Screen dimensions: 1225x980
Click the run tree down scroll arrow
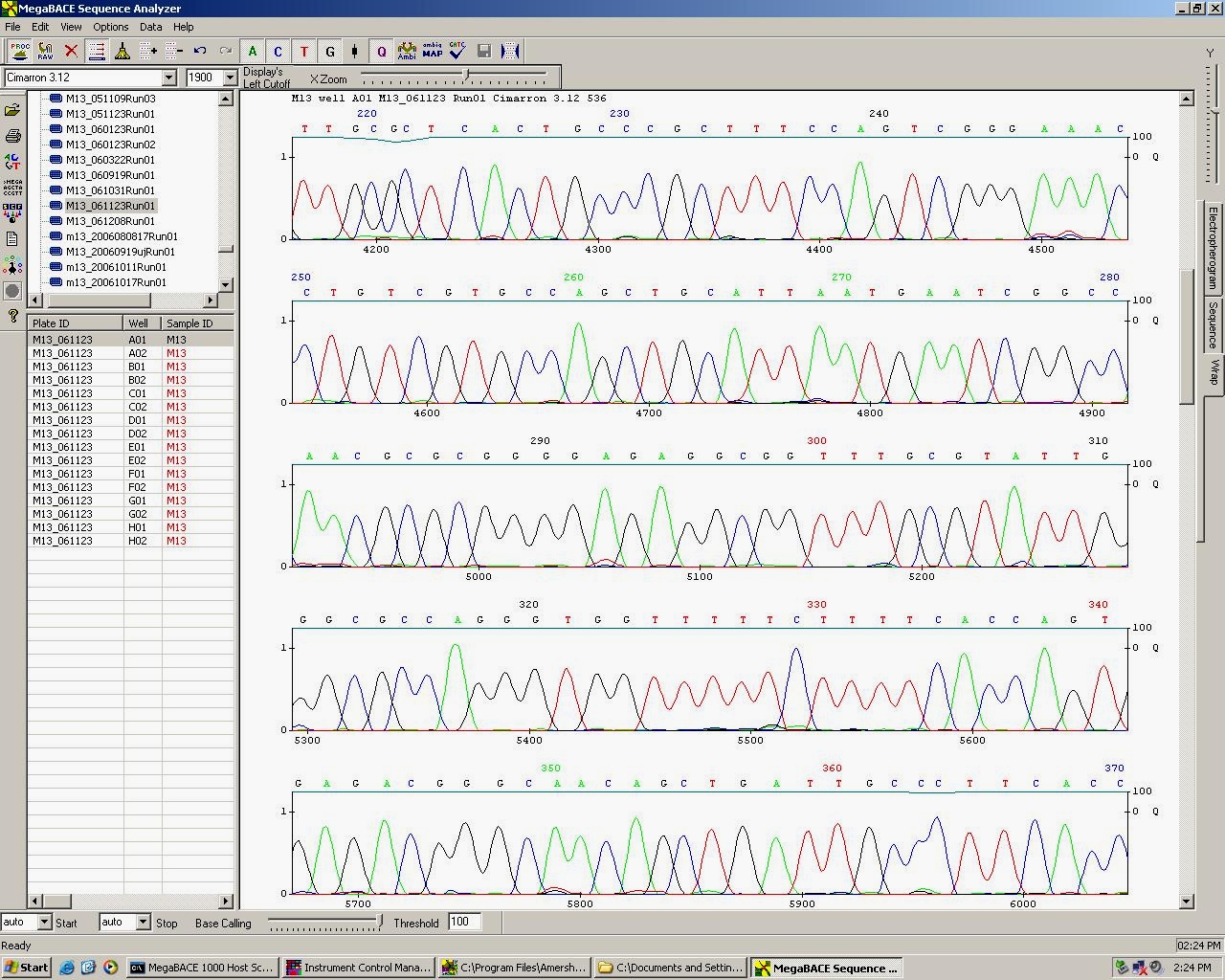click(x=226, y=284)
